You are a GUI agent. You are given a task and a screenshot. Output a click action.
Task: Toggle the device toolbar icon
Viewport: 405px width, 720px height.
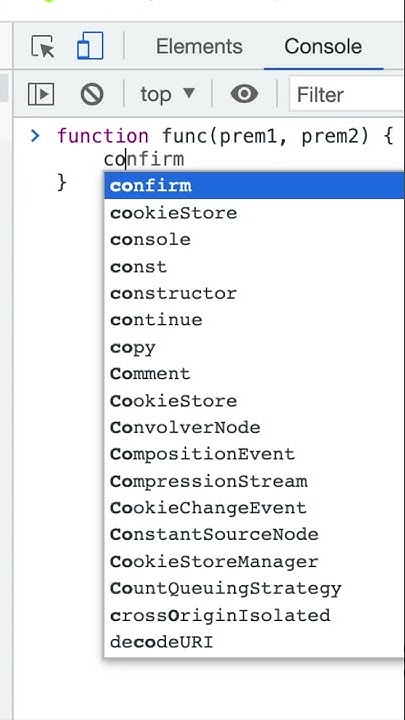(x=90, y=46)
